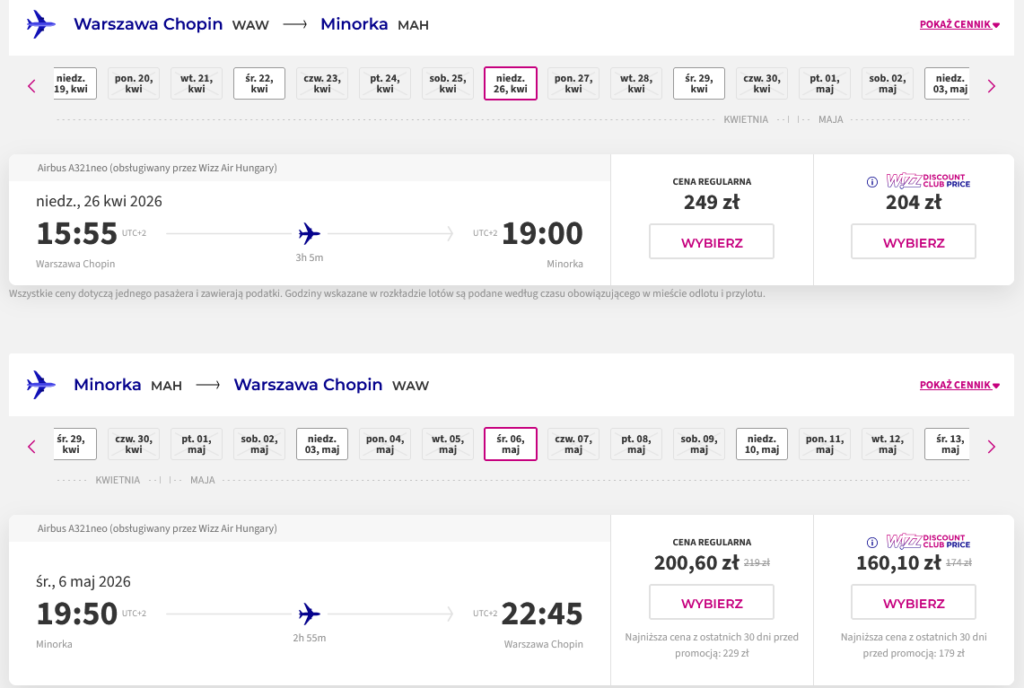
Task: Go to earlier return dates with left arrow
Action: (31, 446)
